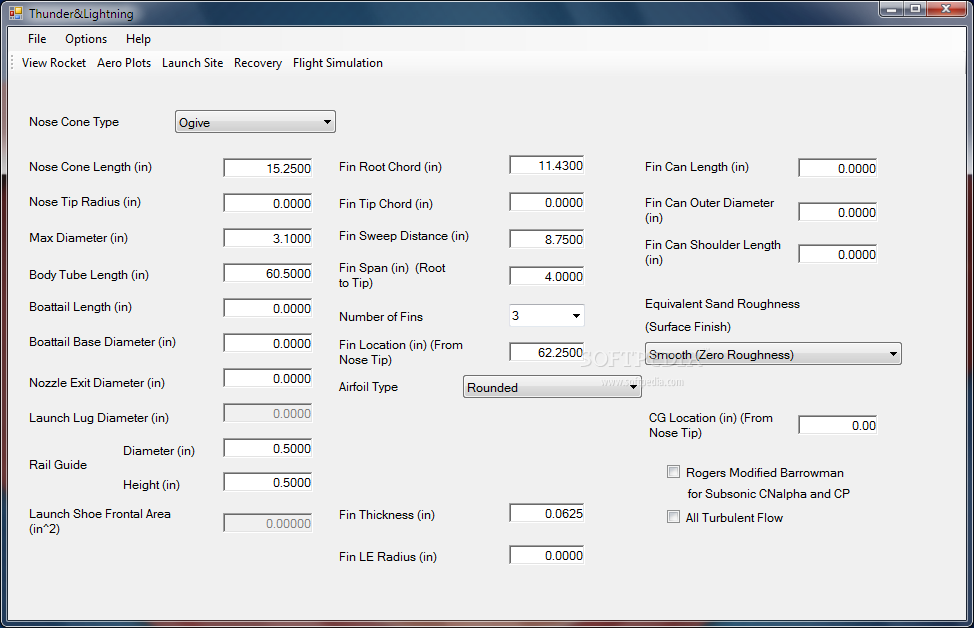Focus the Body Tube Length field
974x628 pixels.
tap(268, 273)
